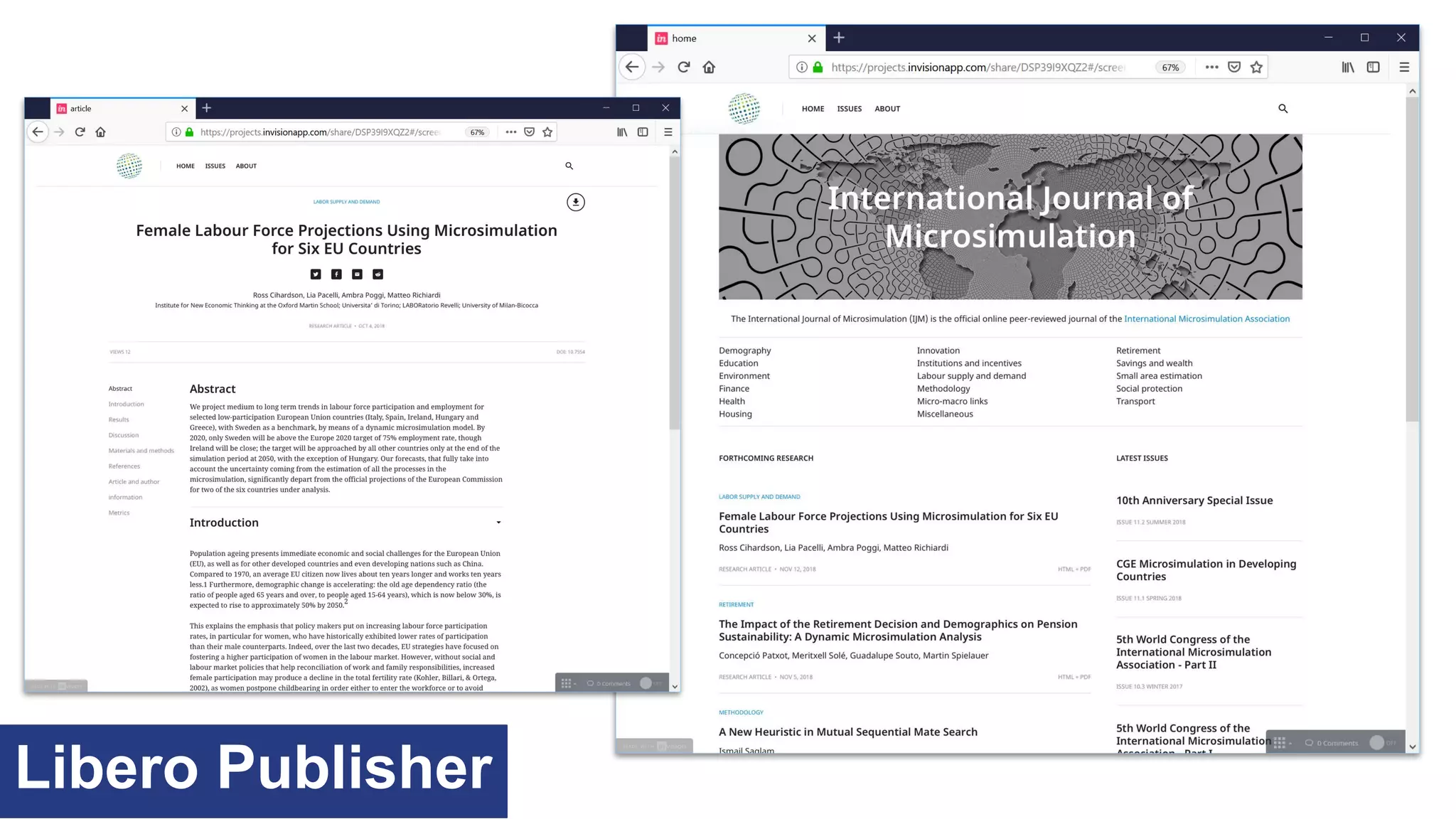Save to Pocket in article window
Image resolution: width=1456 pixels, height=819 pixels.
529,132
